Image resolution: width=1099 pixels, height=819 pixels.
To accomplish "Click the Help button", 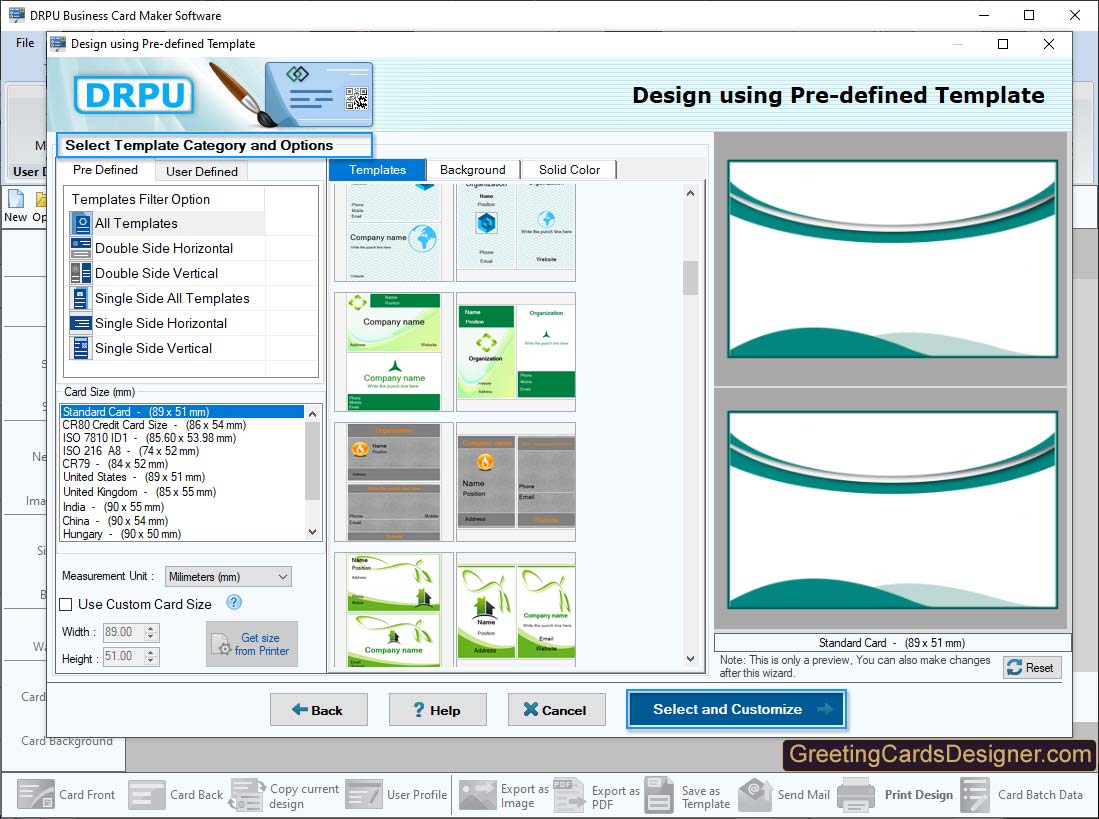I will pyautogui.click(x=437, y=710).
